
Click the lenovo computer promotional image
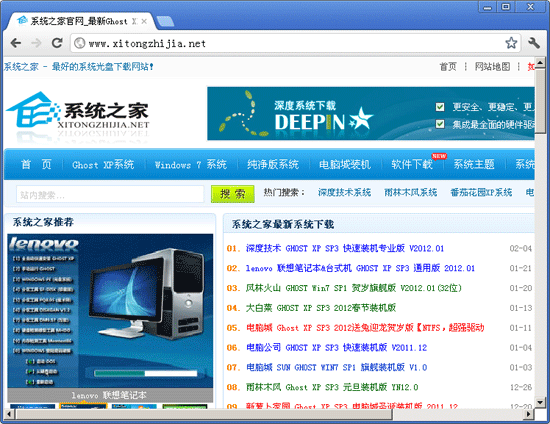(x=110, y=311)
